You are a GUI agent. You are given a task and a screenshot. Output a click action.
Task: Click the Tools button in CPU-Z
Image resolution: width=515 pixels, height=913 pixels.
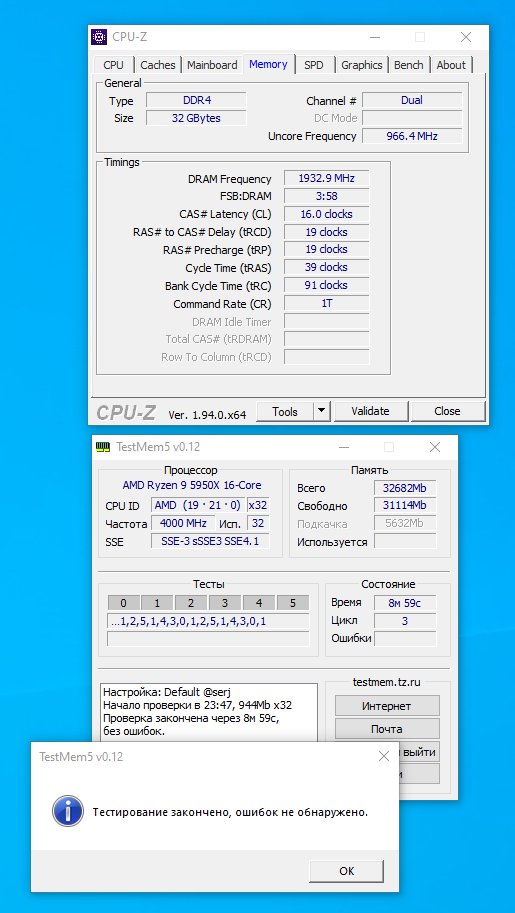[285, 412]
